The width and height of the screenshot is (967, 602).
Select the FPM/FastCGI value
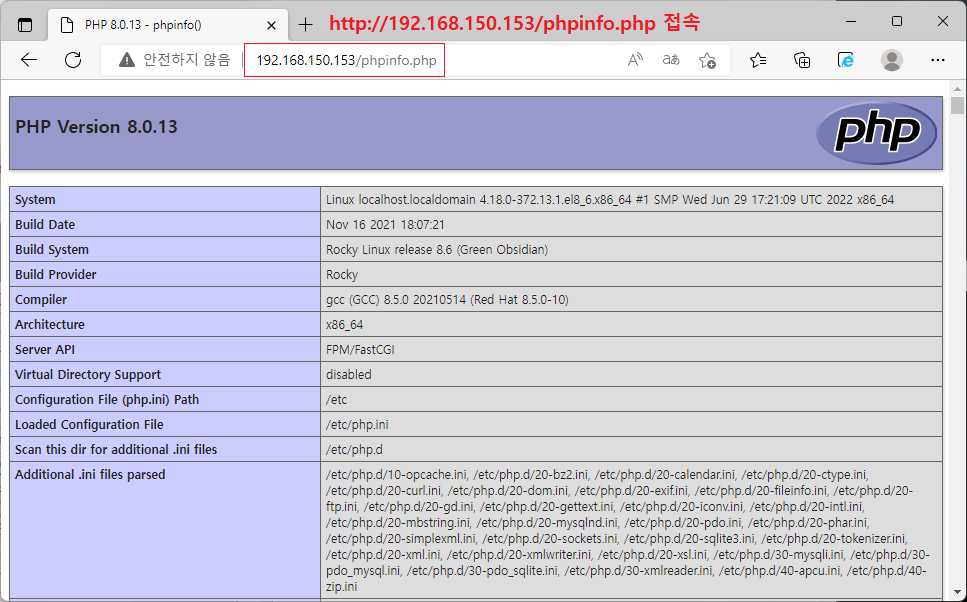(x=360, y=350)
